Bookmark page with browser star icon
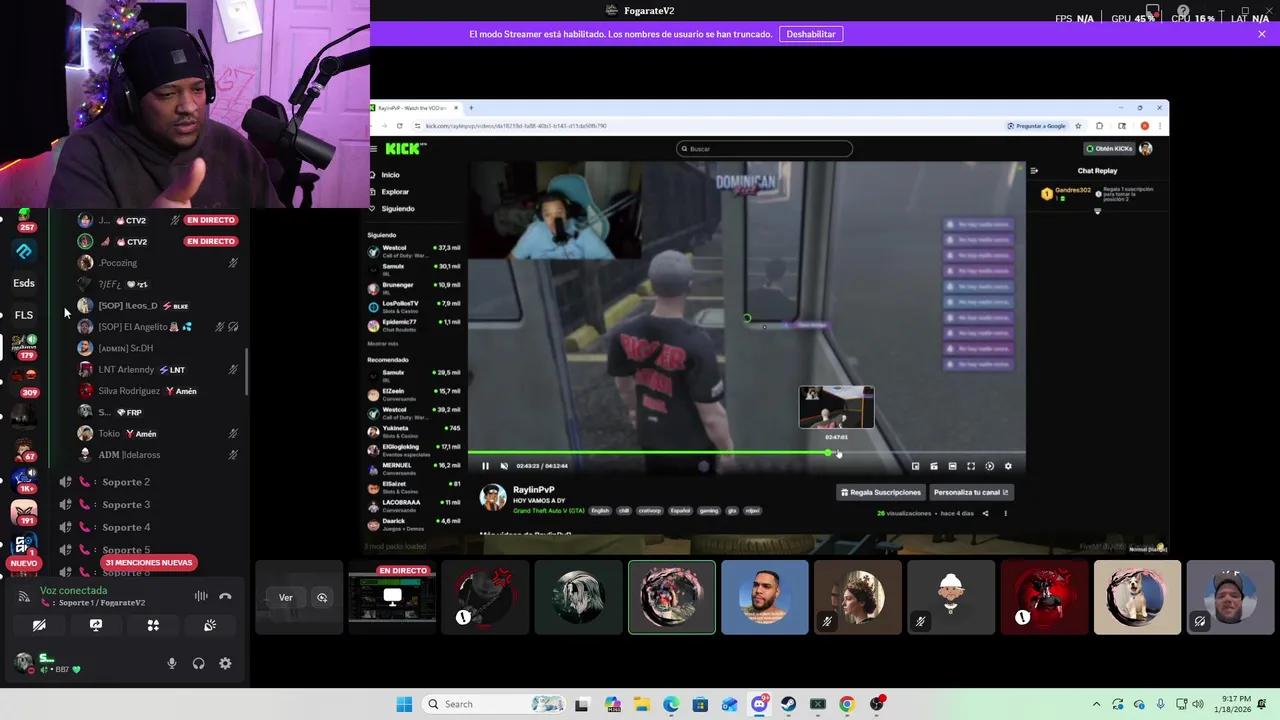The height and width of the screenshot is (720, 1280). [1078, 126]
